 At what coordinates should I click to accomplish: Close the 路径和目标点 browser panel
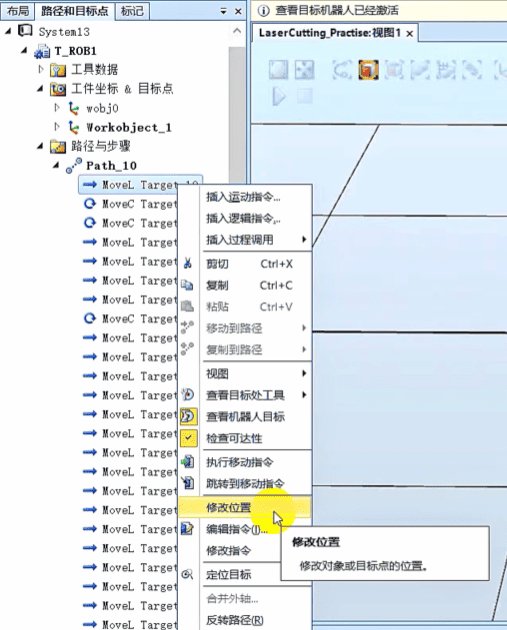tap(238, 12)
